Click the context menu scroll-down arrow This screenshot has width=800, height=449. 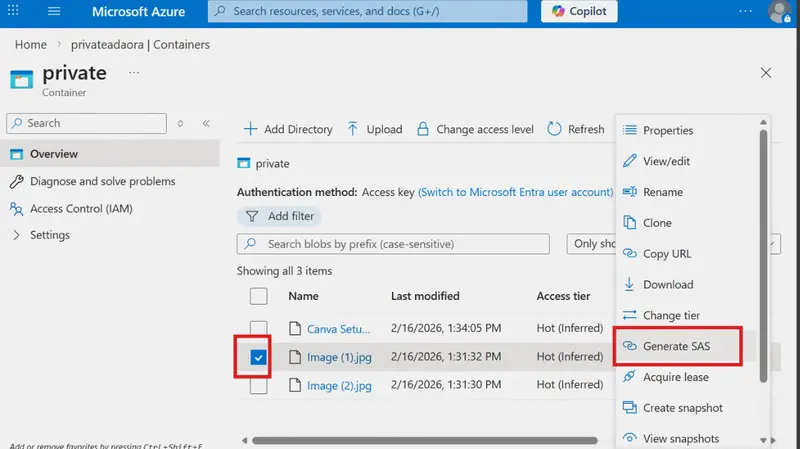[x=763, y=440]
